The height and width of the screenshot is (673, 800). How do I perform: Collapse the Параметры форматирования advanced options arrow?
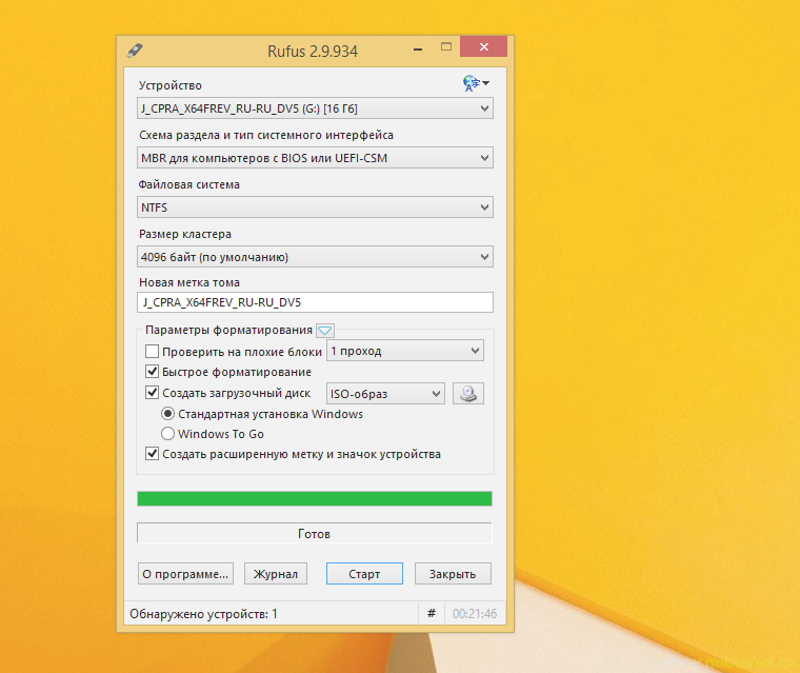pyautogui.click(x=325, y=331)
